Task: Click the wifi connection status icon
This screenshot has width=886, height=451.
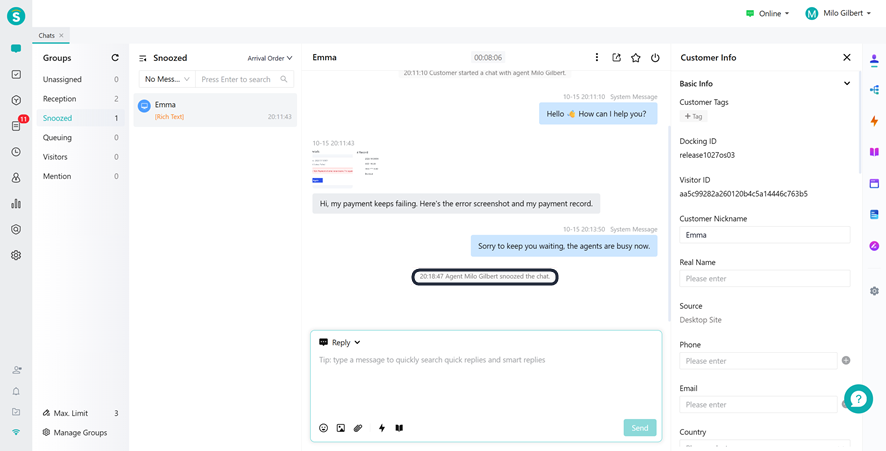Action: pyautogui.click(x=16, y=432)
